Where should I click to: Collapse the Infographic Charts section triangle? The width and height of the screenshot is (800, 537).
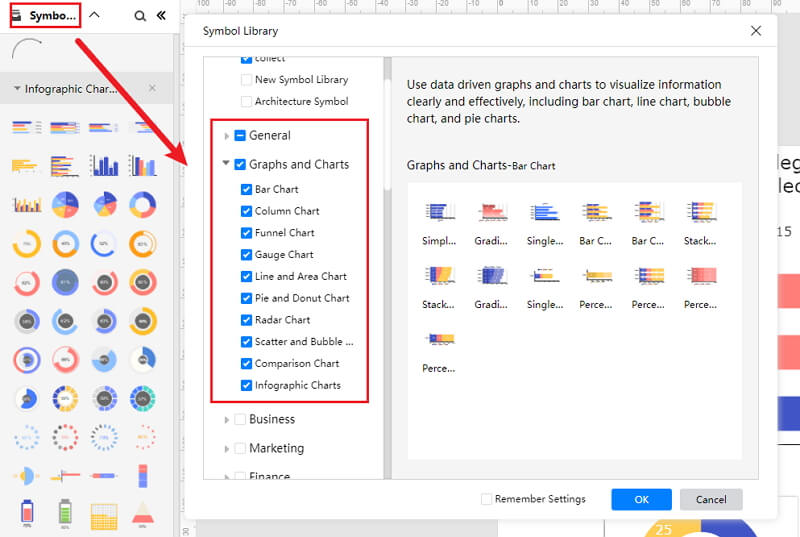[x=17, y=89]
